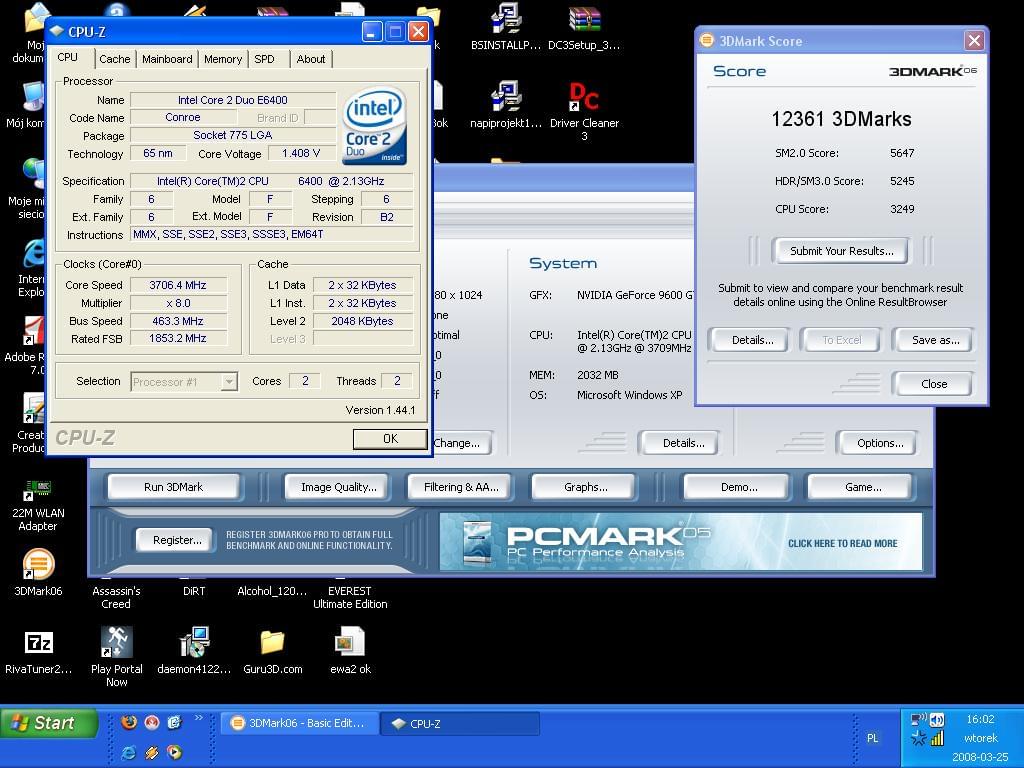
Task: Open the SPD tab in CPU-Z
Action: (264, 59)
